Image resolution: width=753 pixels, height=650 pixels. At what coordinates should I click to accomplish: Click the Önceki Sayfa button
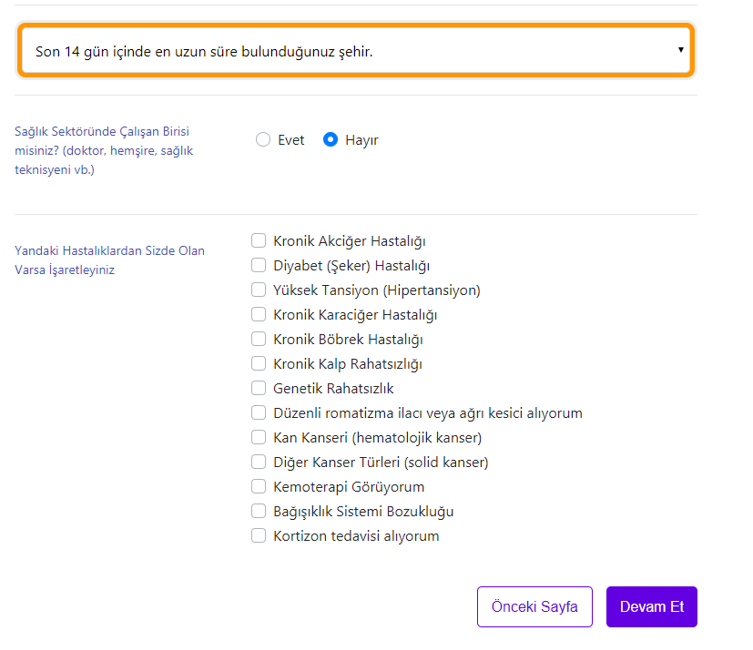[534, 607]
